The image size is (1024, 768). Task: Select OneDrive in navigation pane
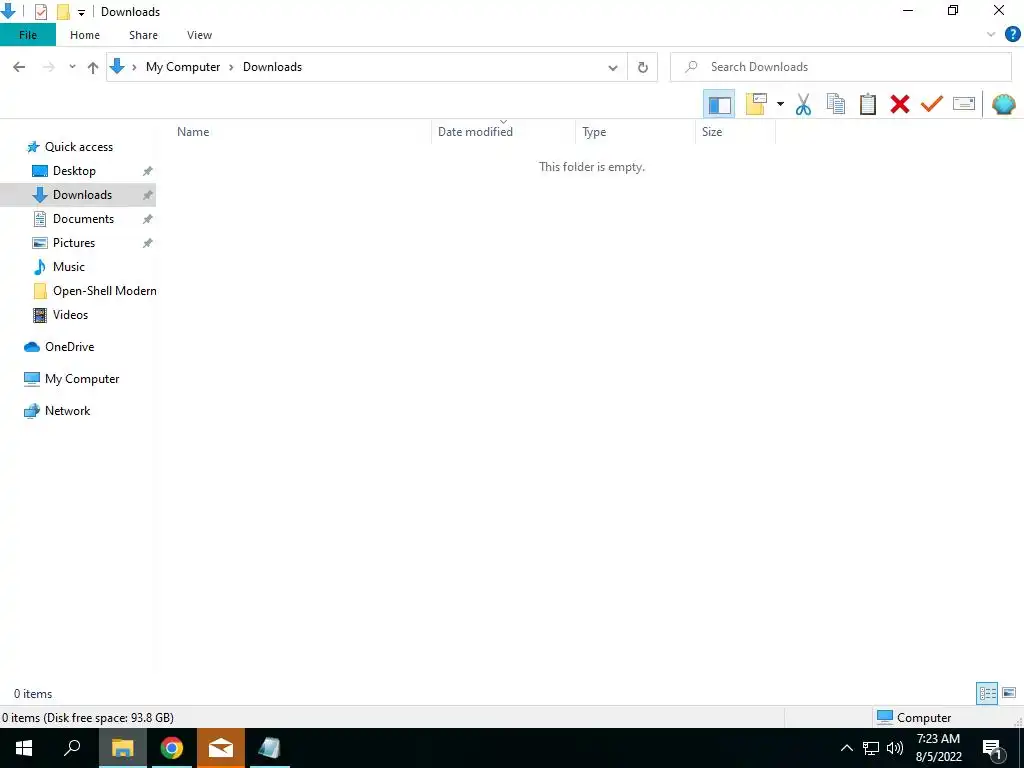69,347
